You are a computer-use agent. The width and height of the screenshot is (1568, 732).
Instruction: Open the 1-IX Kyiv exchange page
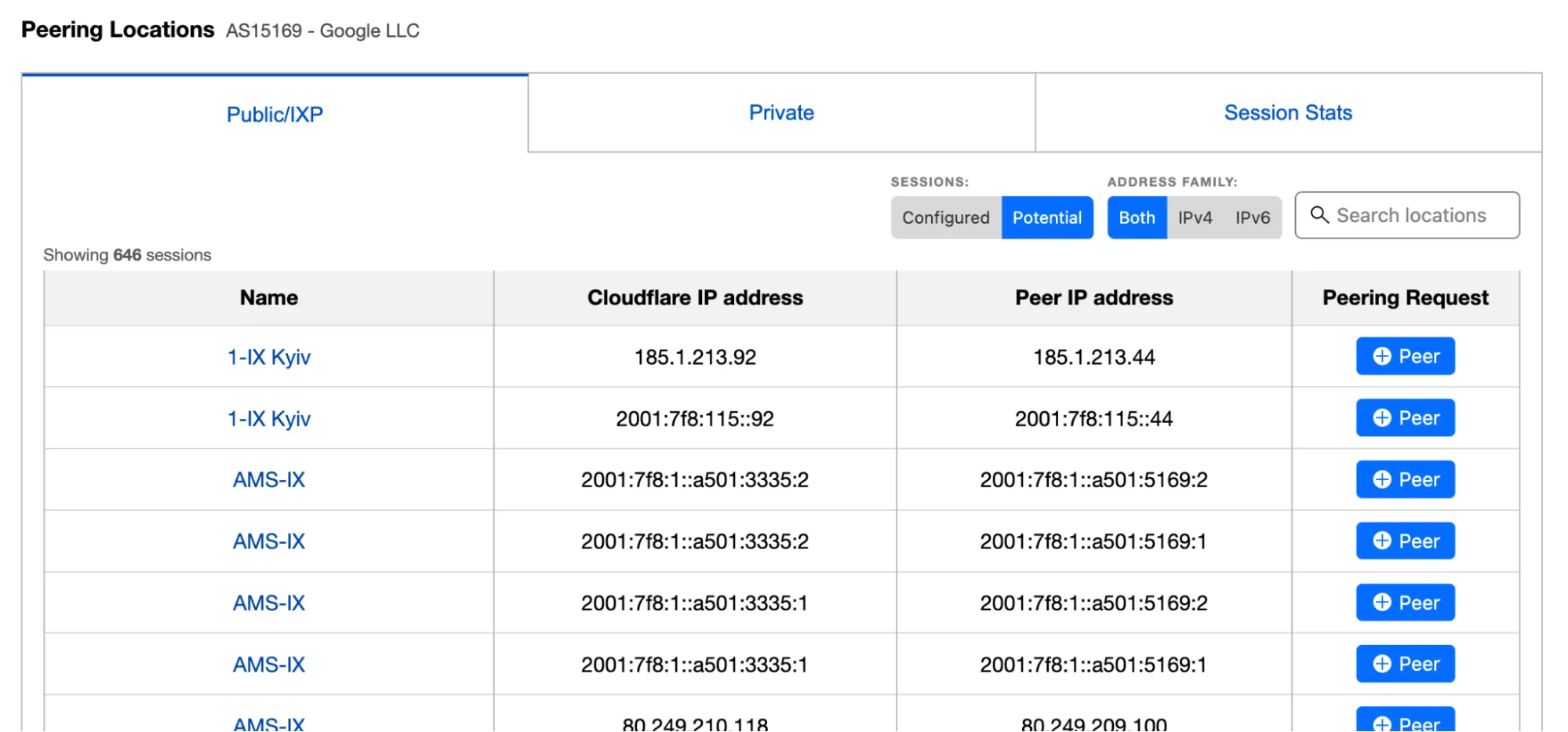[268, 356]
